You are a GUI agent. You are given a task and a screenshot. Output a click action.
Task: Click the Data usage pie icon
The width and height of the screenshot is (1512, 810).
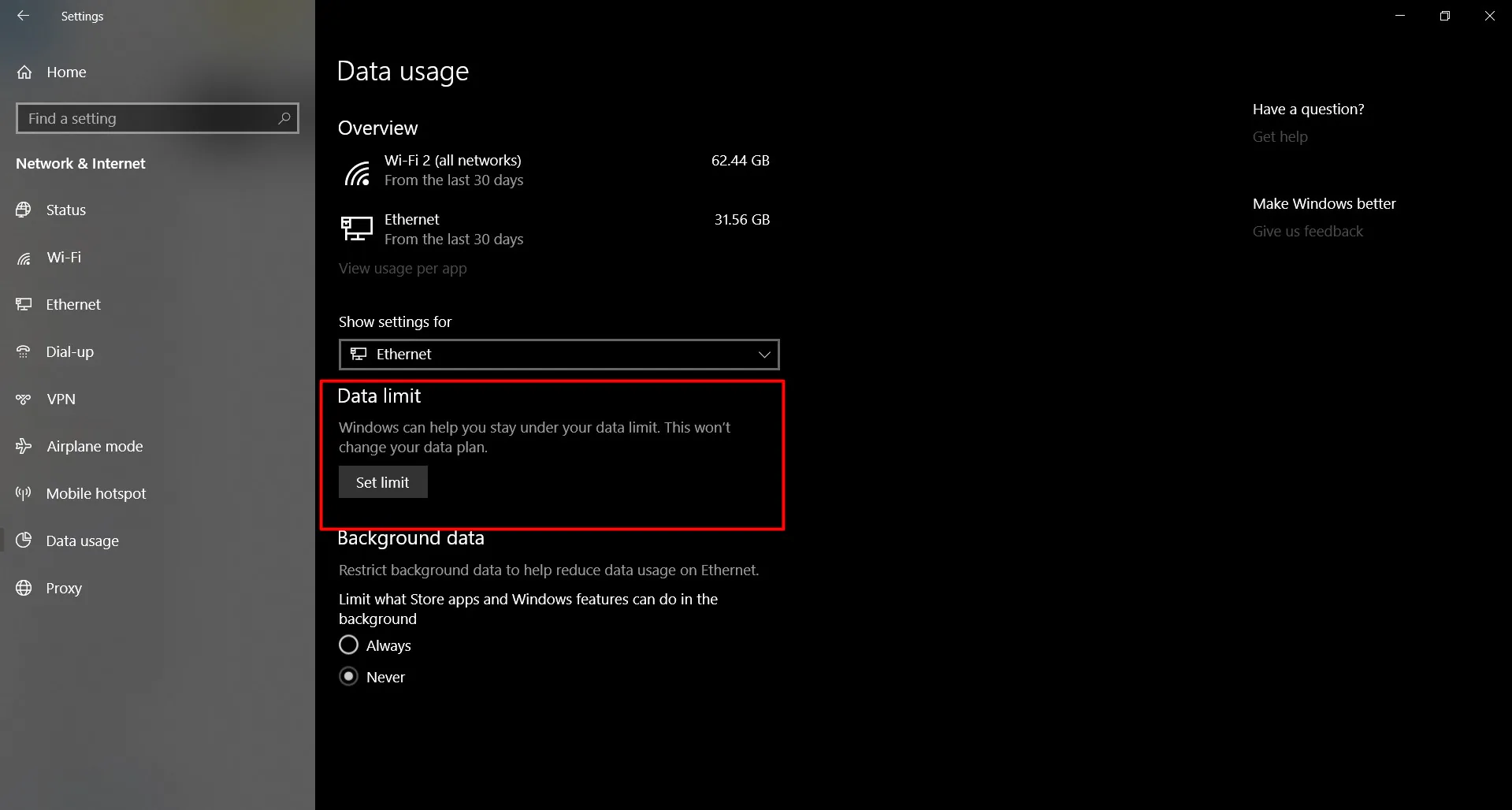[x=24, y=541]
